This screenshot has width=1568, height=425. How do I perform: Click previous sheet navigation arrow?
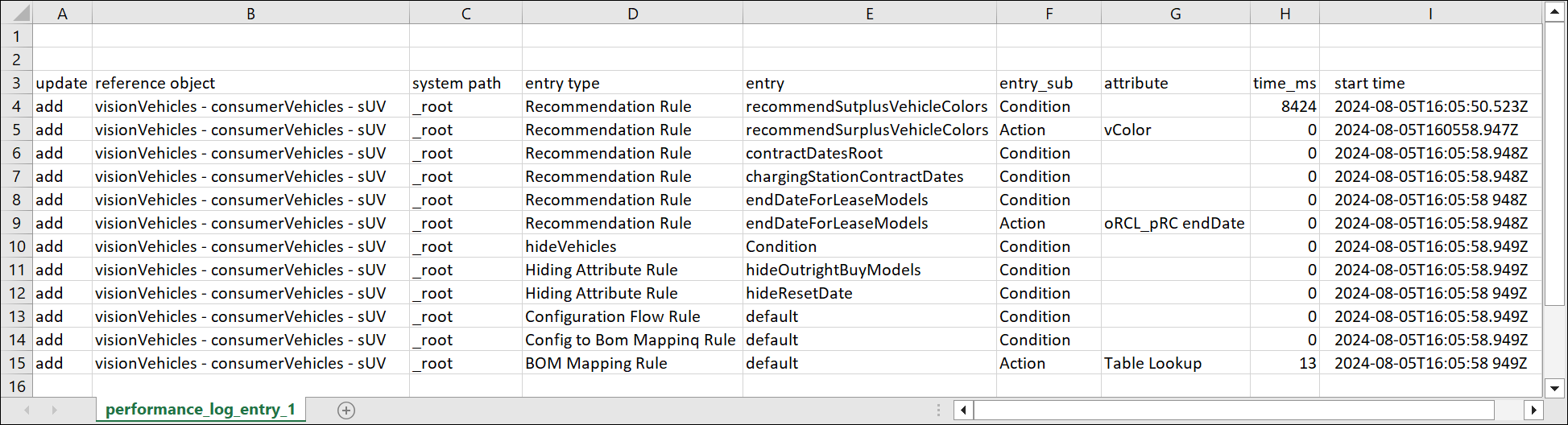tap(27, 411)
